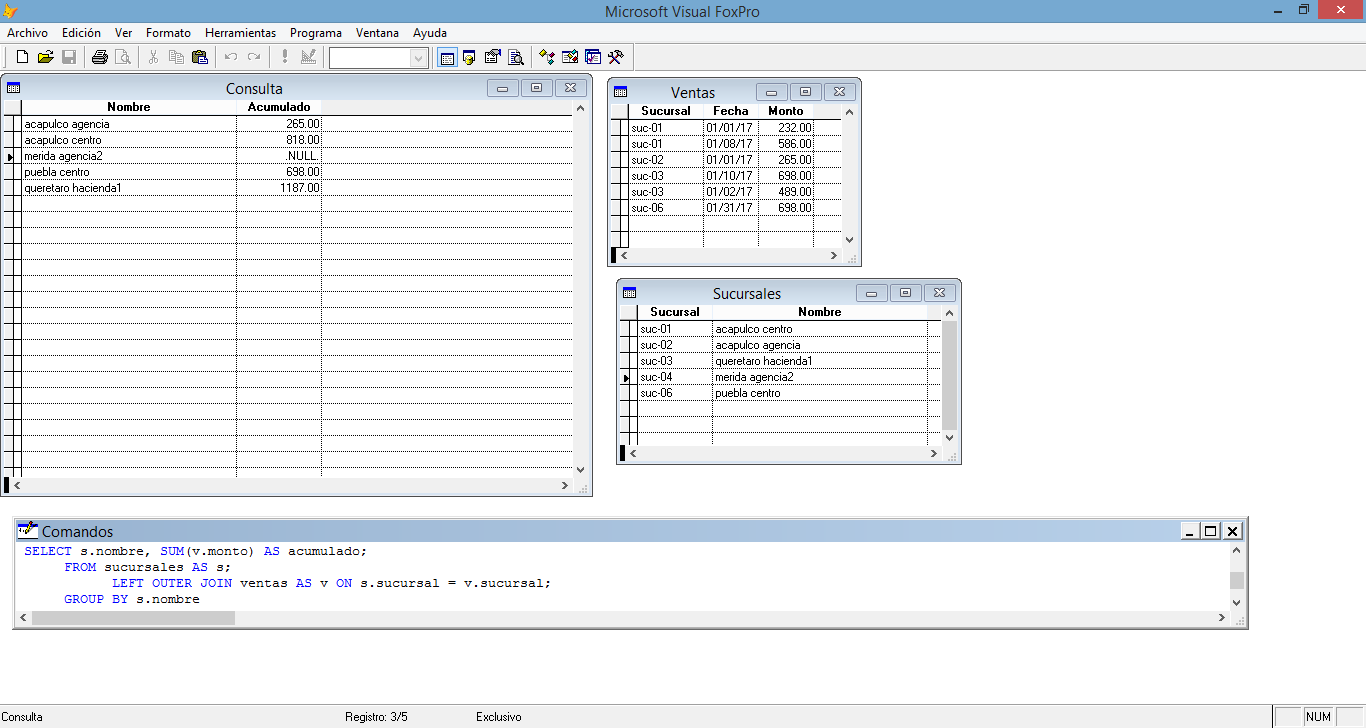The height and width of the screenshot is (728, 1366).
Task: Click the Run exclamation mark icon
Action: [285, 58]
